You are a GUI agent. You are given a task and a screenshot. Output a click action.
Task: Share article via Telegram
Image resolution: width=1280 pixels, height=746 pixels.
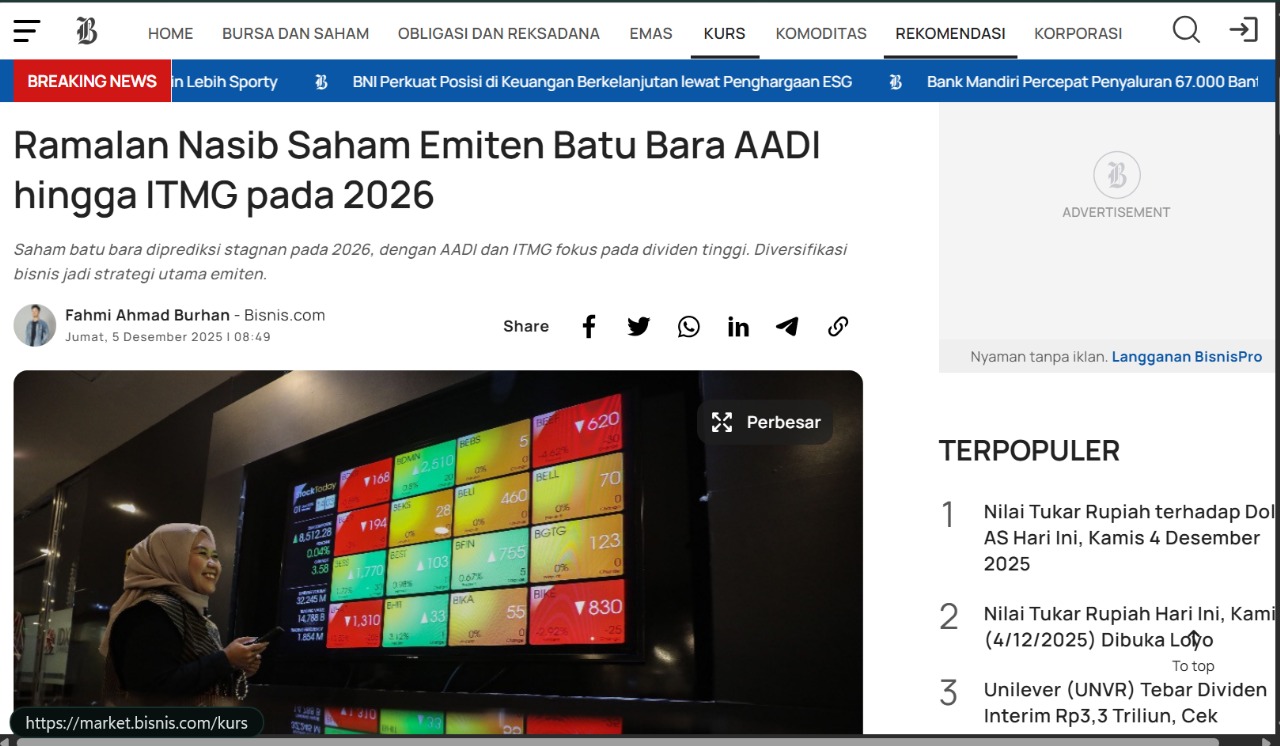[x=787, y=327]
